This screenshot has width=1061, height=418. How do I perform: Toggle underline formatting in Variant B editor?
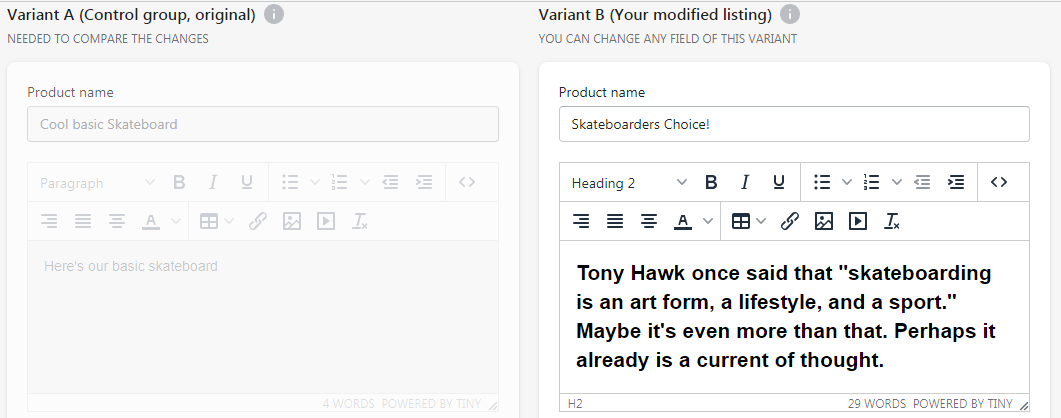tap(778, 182)
